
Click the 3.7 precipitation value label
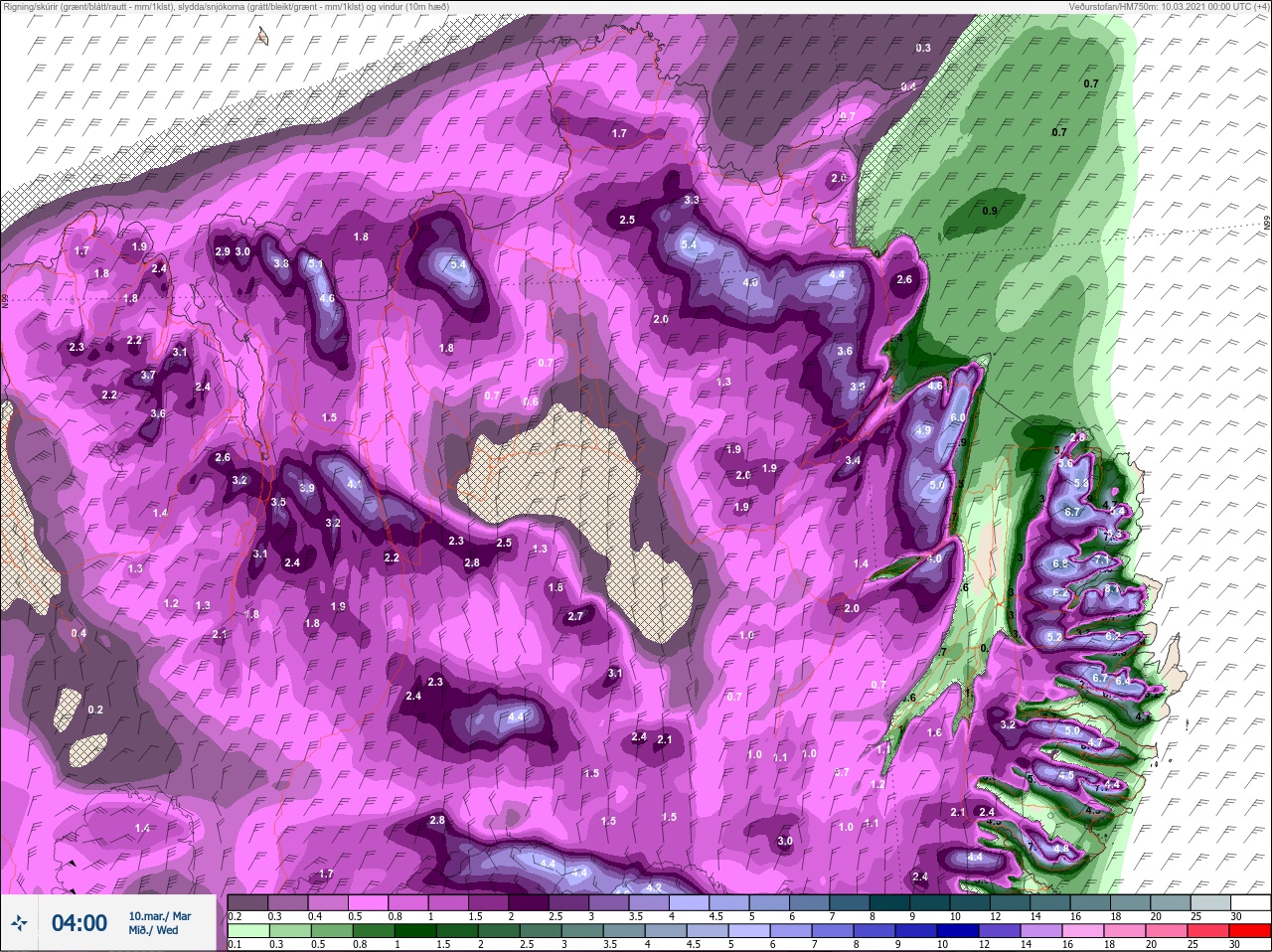(148, 376)
